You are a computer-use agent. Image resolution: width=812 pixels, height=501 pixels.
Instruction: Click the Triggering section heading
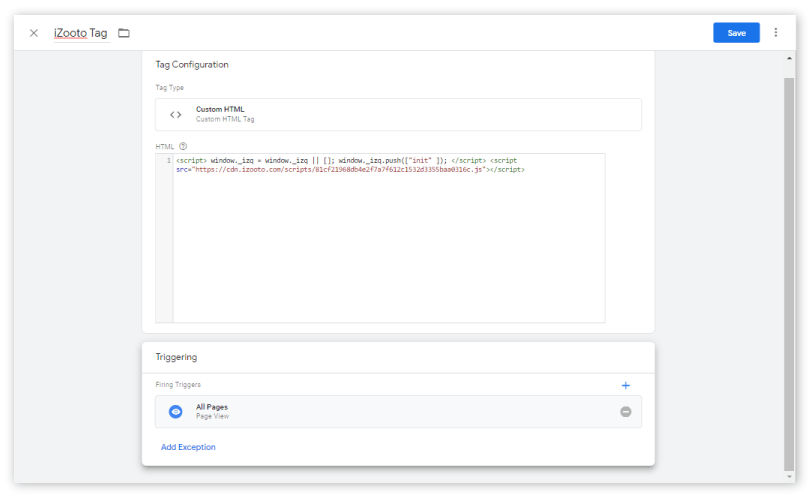coord(176,357)
